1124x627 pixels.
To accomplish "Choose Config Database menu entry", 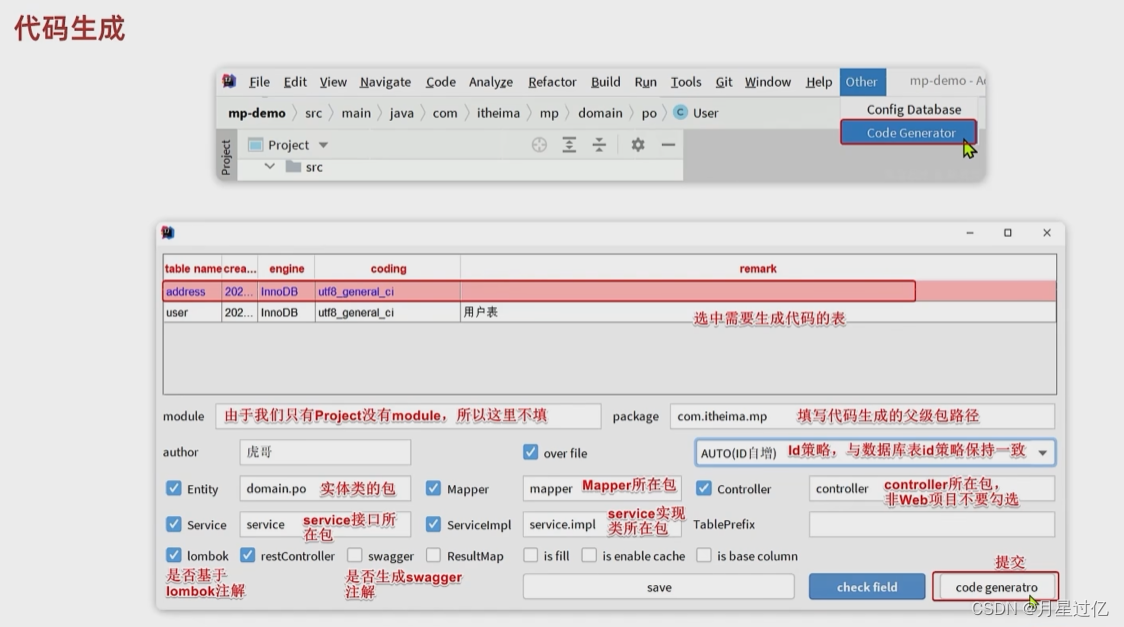I will tap(913, 109).
